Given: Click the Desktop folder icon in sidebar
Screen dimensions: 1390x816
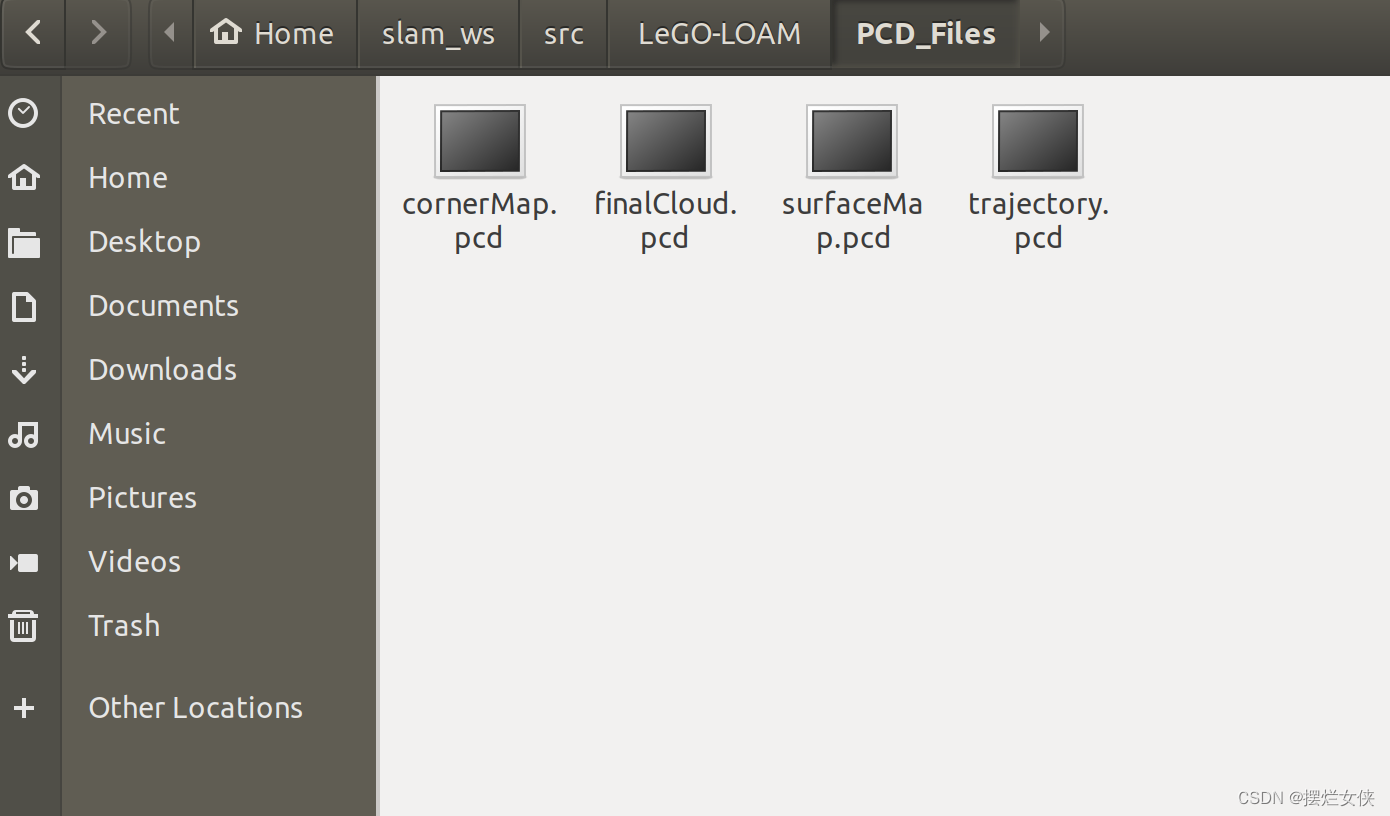Looking at the screenshot, I should (23, 242).
